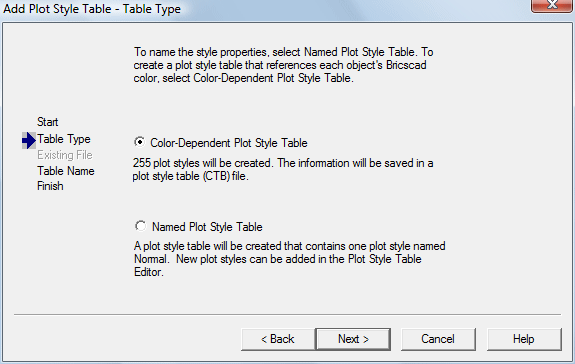Close the Add Plot Style Table dialog
Image resolution: width=575 pixels, height=364 pixels.
pos(552,6)
